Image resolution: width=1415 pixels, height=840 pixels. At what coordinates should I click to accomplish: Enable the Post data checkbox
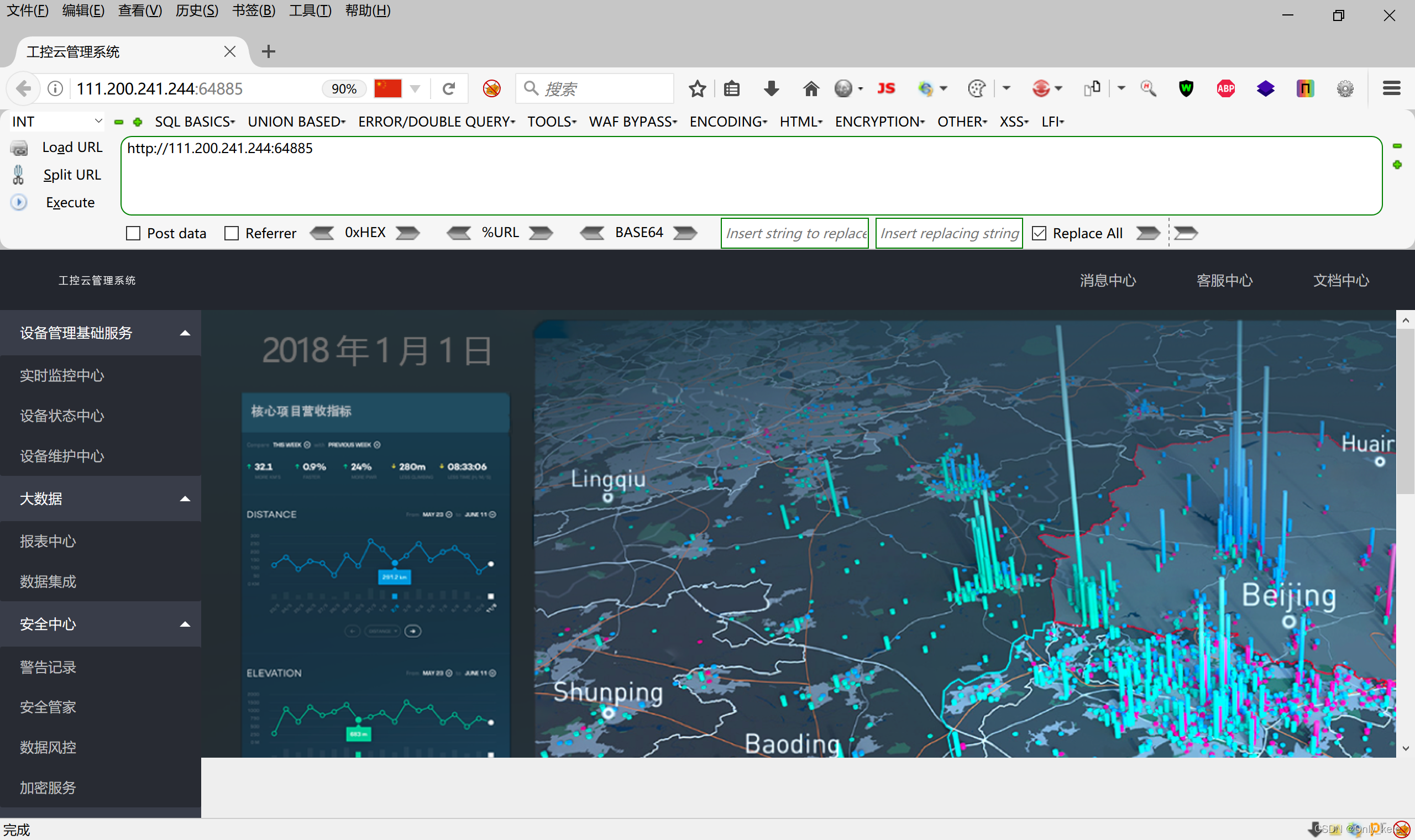coord(133,233)
